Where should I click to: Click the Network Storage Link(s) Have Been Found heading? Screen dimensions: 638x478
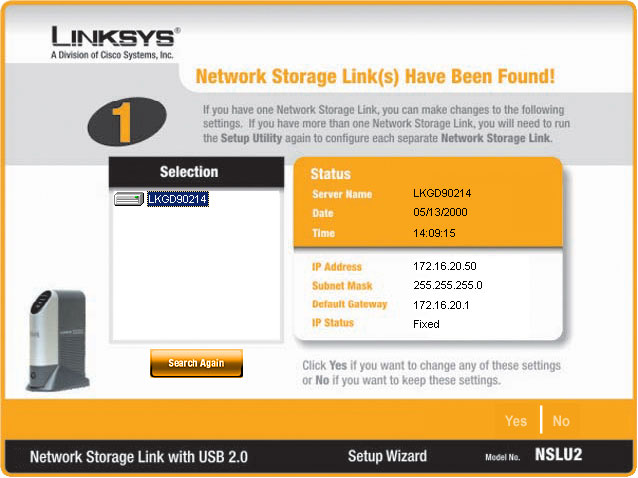(375, 77)
